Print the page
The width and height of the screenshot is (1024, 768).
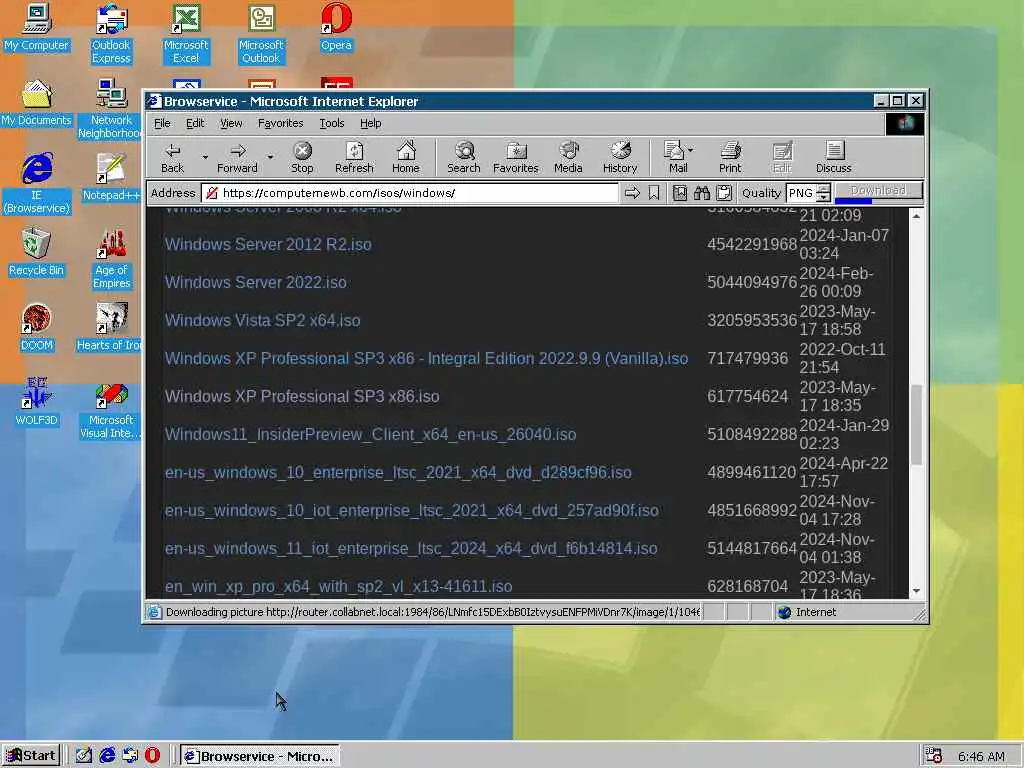coord(730,157)
